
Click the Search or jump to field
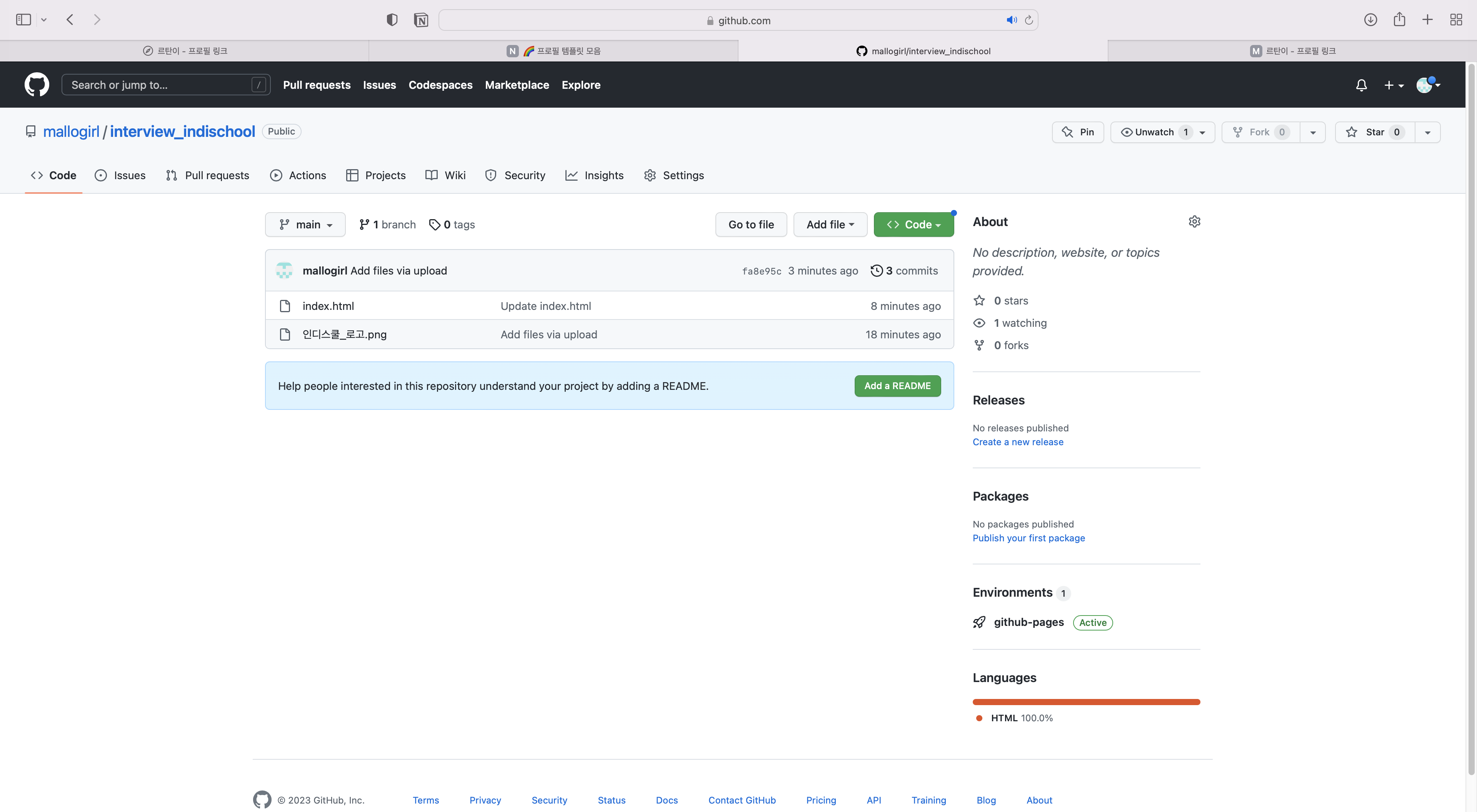tap(166, 85)
